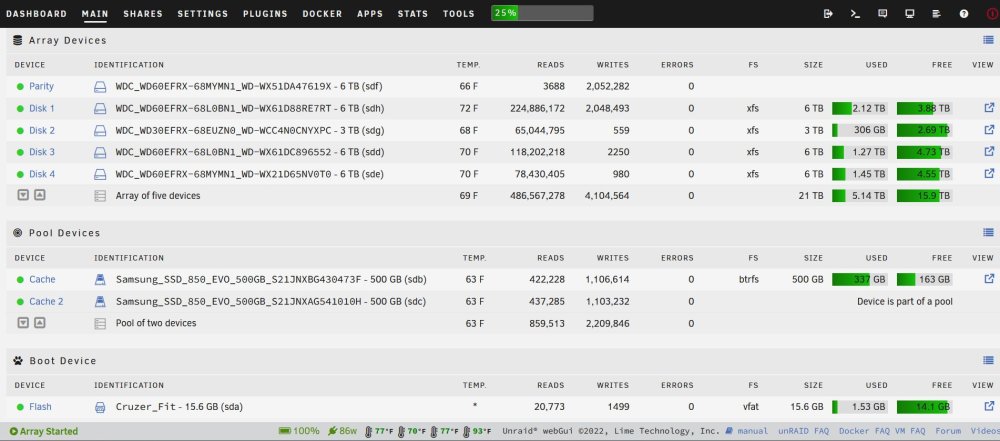Click the disk icon beside Disk 1 identification
This screenshot has width=1000, height=441.
pyautogui.click(x=100, y=108)
